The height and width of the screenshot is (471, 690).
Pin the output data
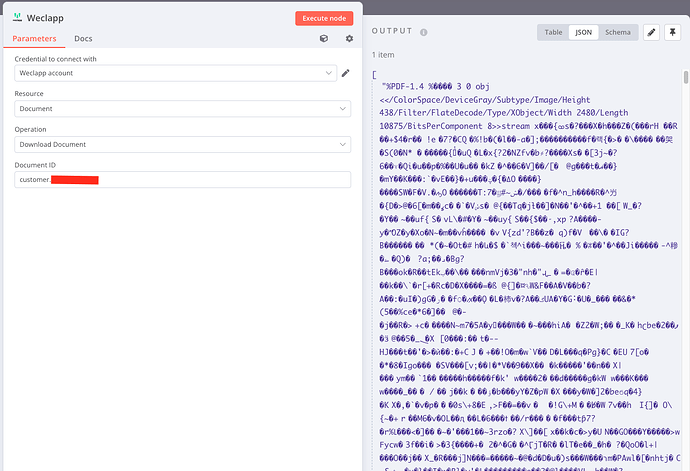coord(672,32)
